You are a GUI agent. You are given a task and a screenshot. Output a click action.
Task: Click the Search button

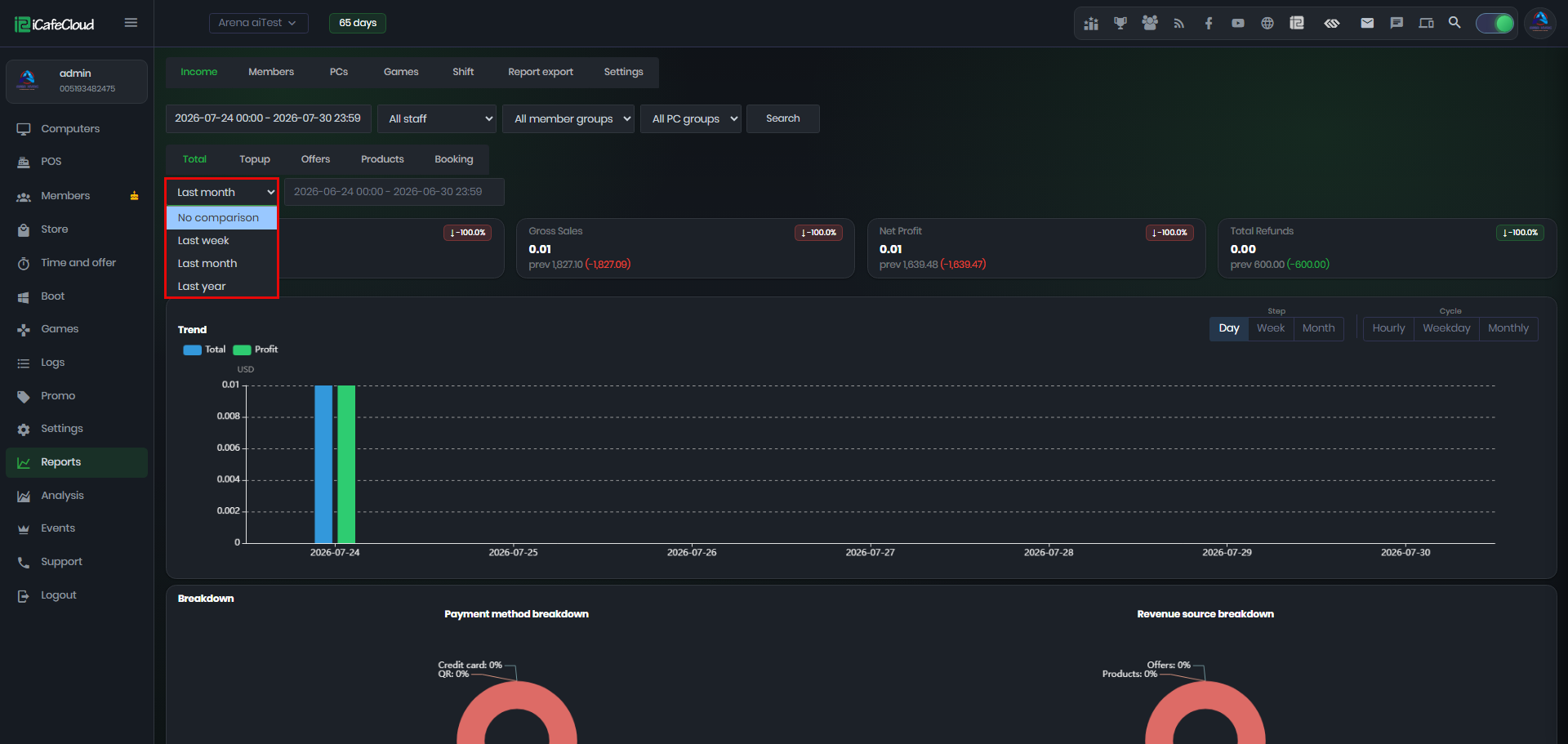783,118
